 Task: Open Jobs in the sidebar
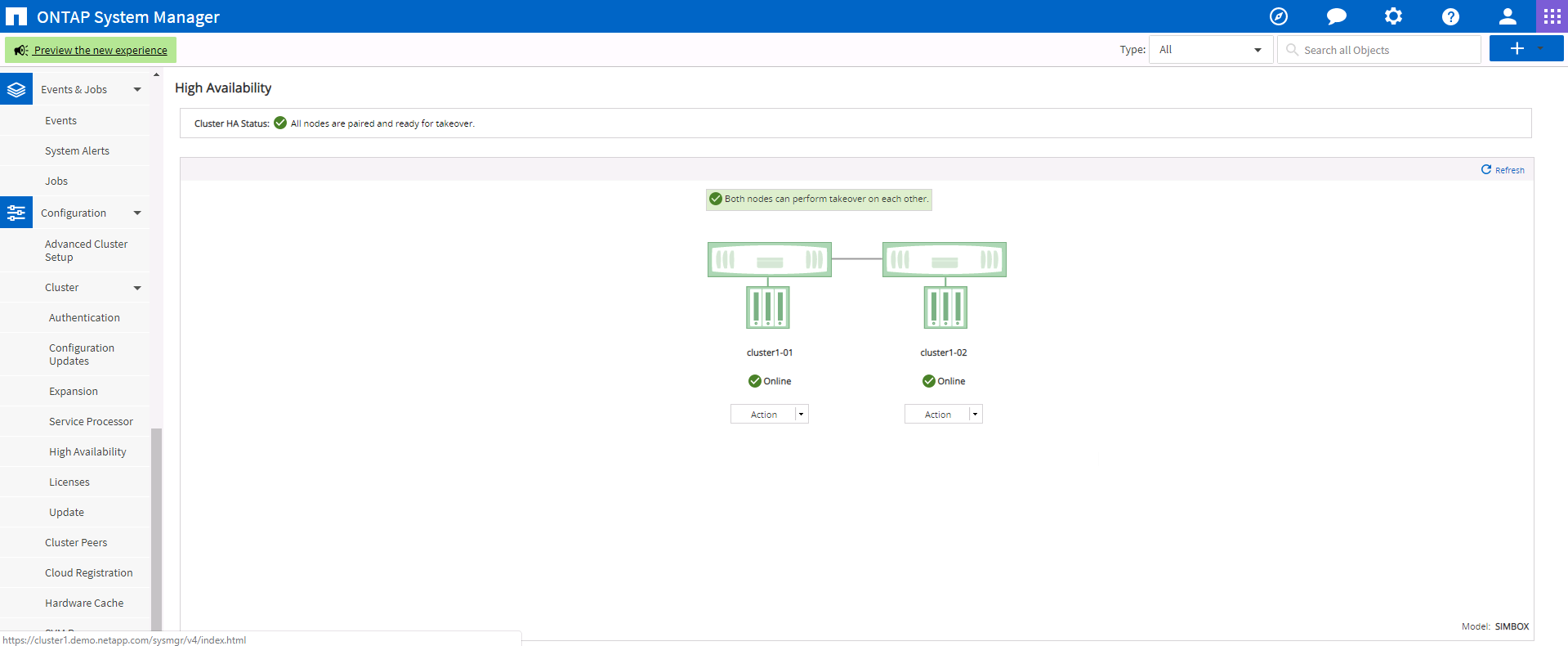point(56,181)
